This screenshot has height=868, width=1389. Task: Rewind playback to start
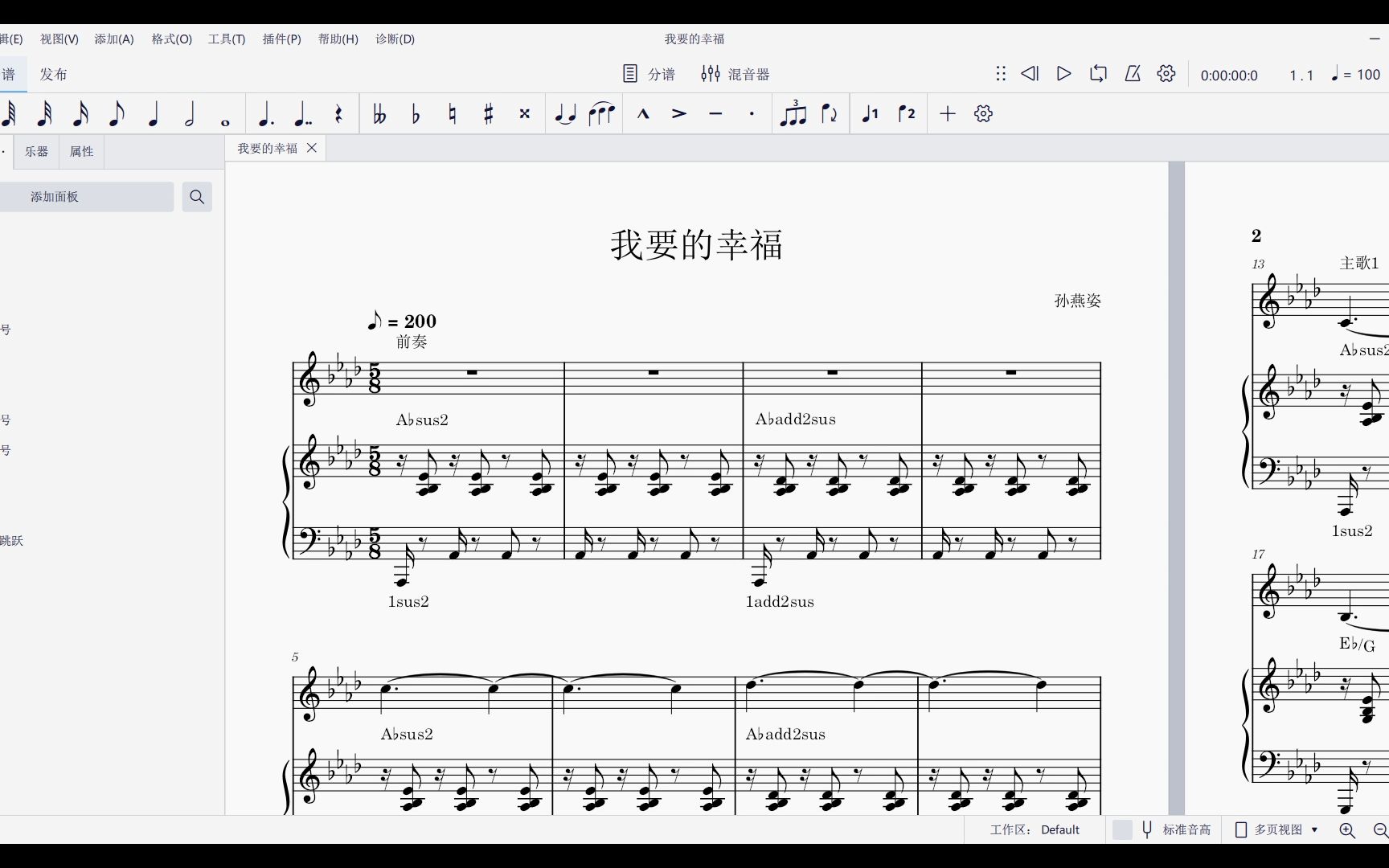(1030, 74)
